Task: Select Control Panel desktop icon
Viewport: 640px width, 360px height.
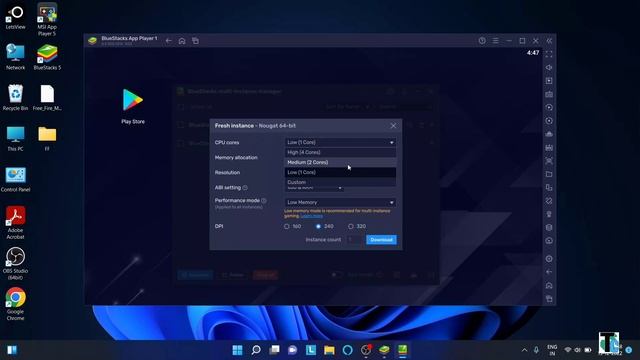Action: [16, 179]
